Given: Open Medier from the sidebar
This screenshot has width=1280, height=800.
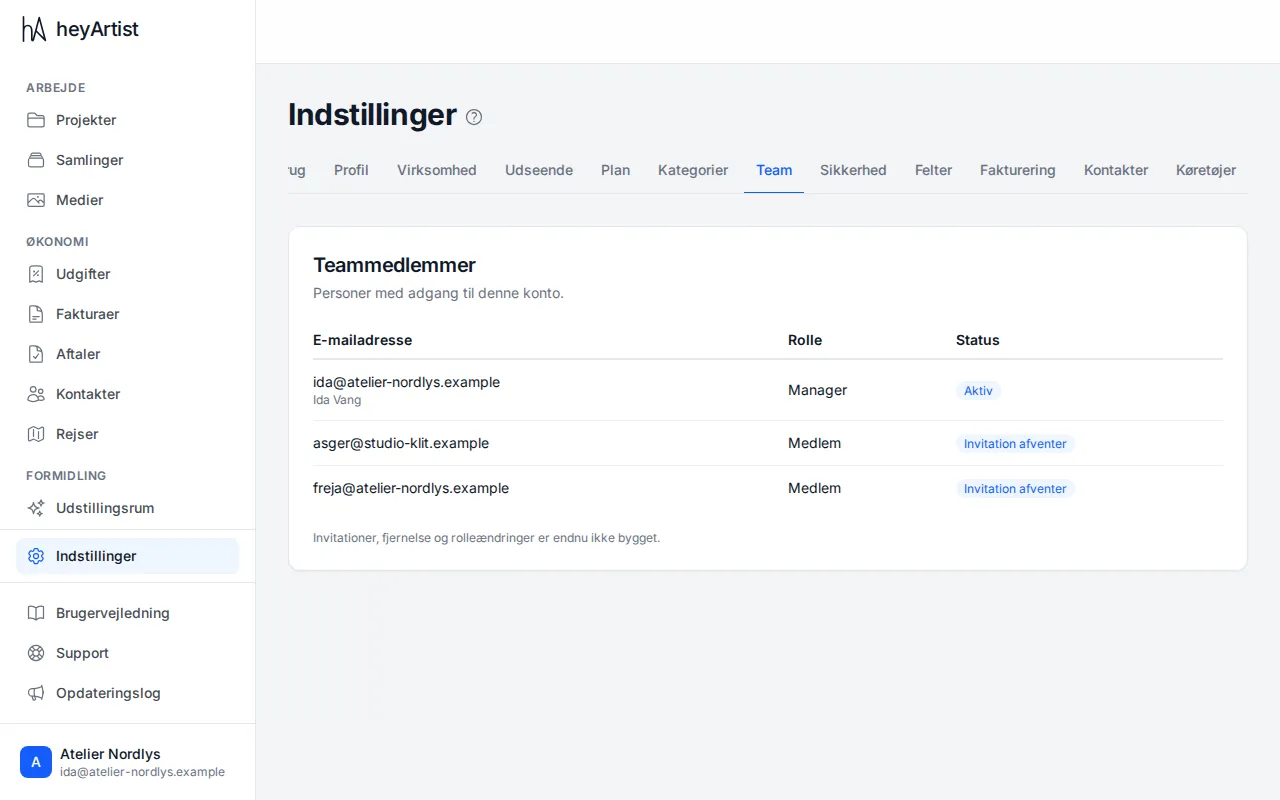Looking at the screenshot, I should pyautogui.click(x=127, y=200).
